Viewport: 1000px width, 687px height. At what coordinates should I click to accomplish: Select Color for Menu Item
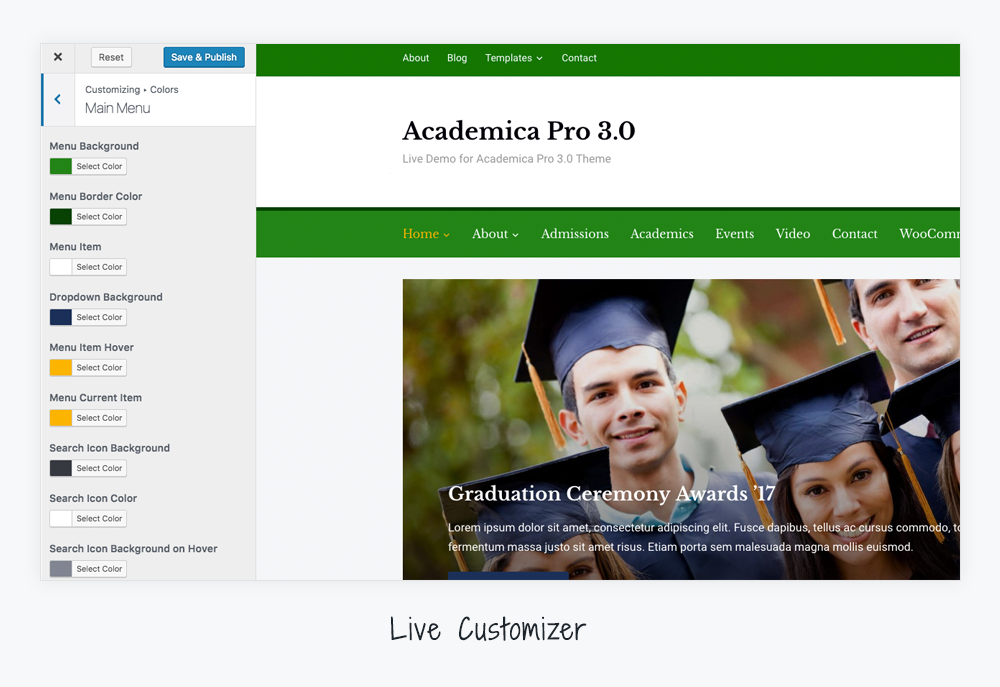click(x=99, y=267)
